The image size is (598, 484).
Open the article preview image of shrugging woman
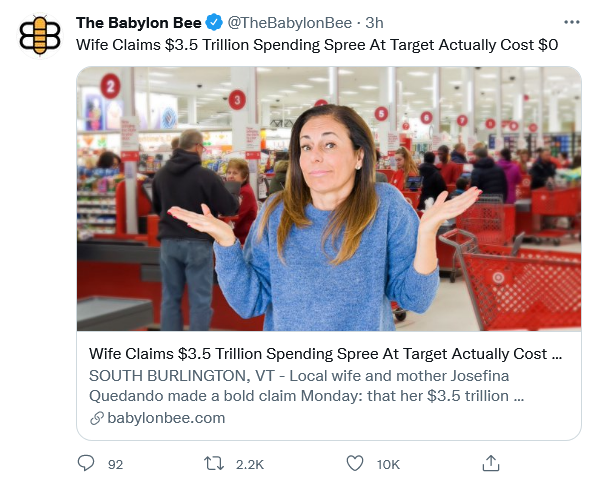(329, 199)
